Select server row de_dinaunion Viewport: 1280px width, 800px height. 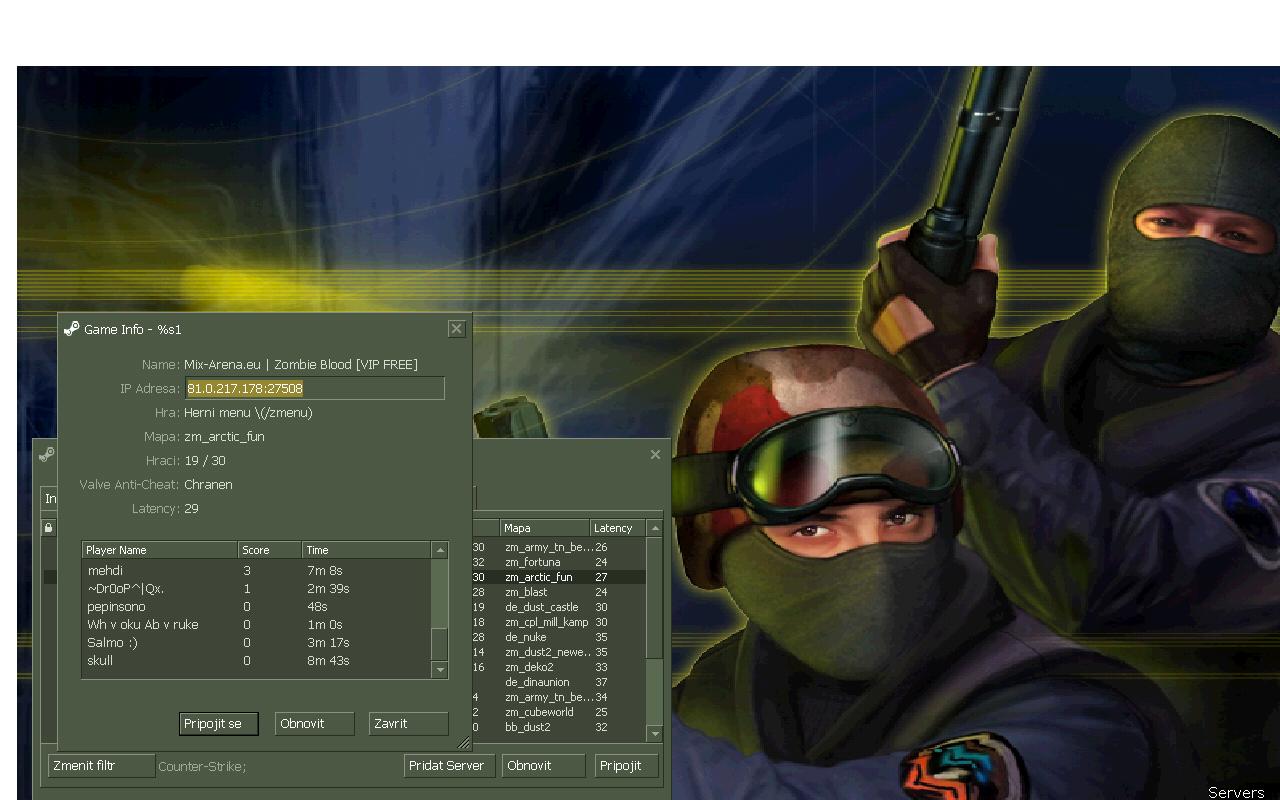coord(558,682)
